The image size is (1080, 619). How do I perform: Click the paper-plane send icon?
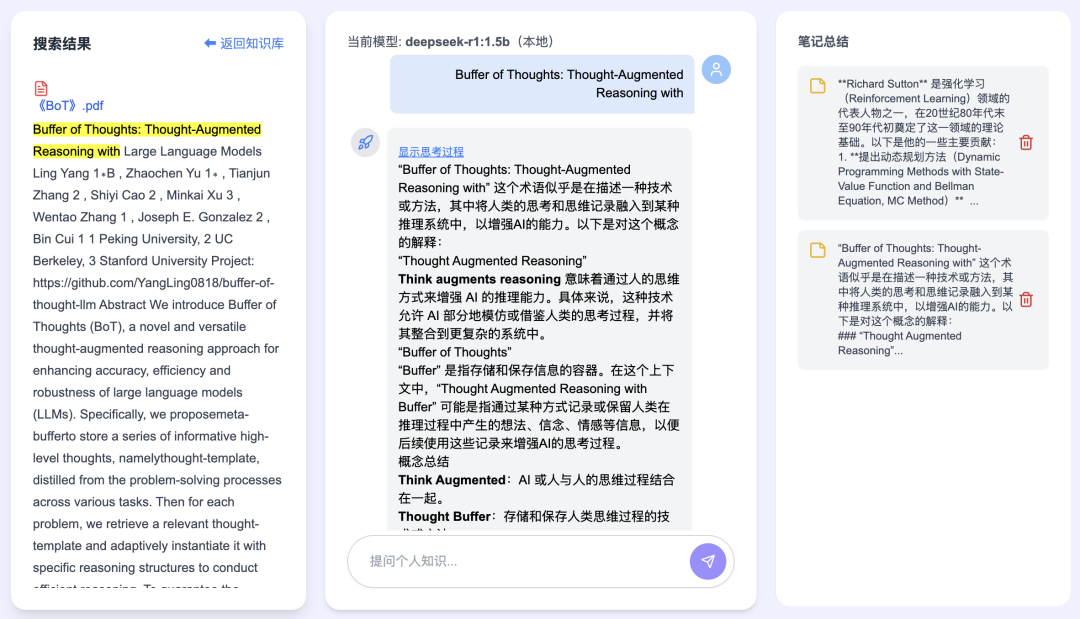[708, 561]
